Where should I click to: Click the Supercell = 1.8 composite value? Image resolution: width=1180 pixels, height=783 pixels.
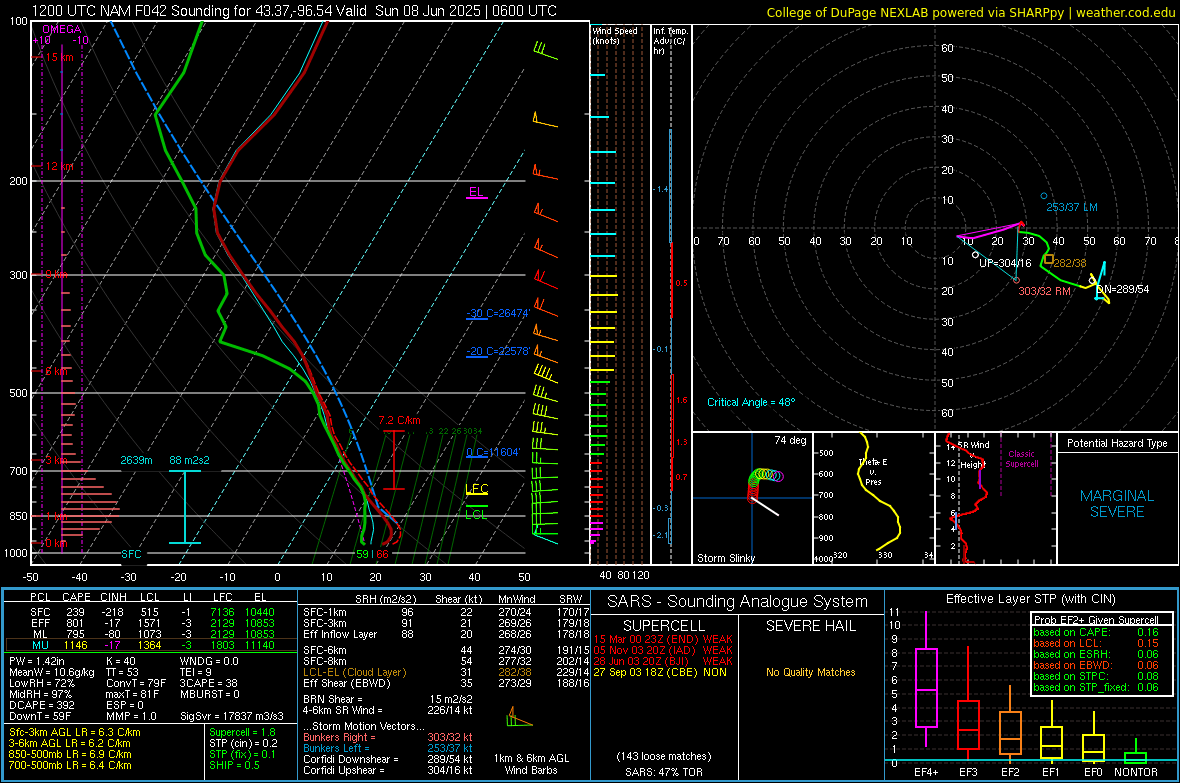pyautogui.click(x=242, y=732)
